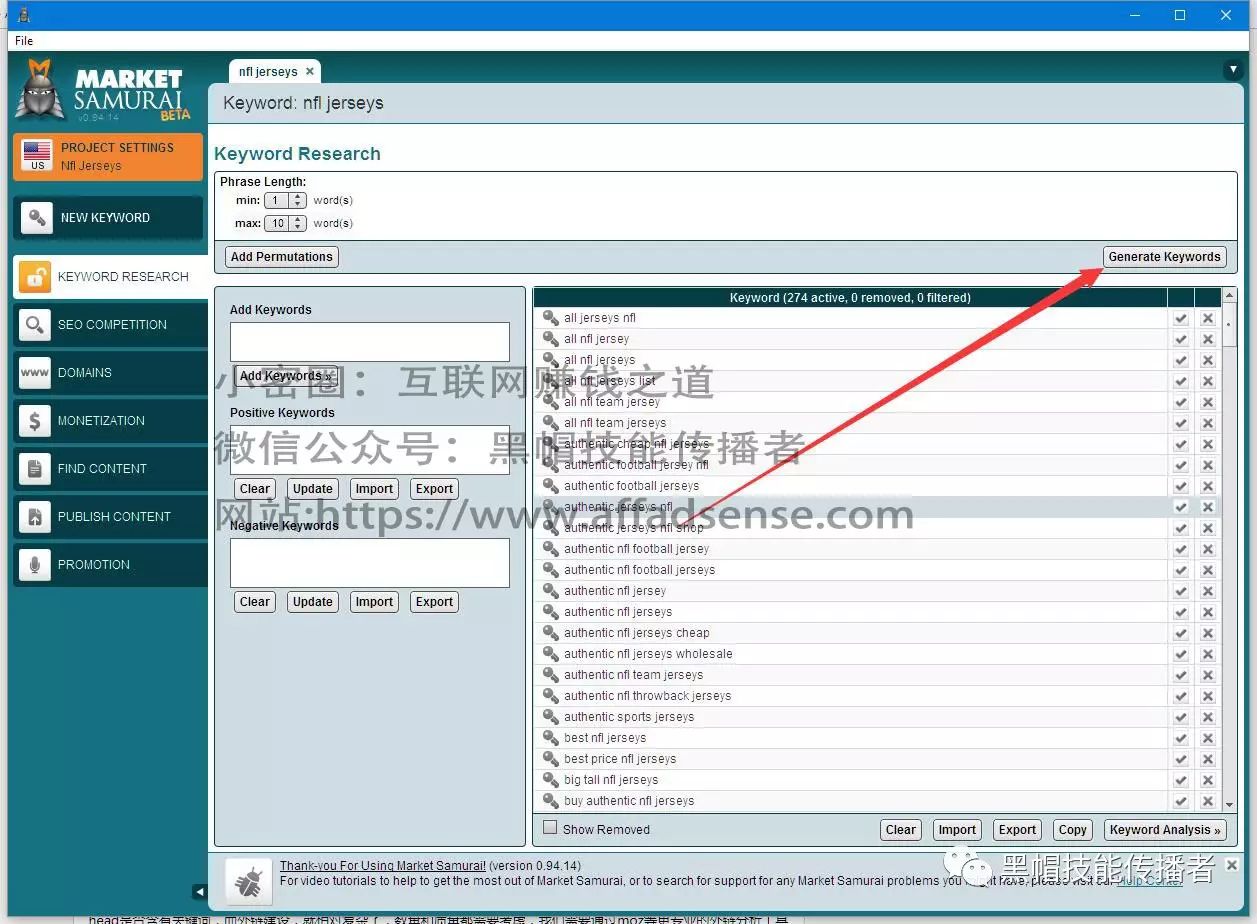Toggle checkmark for buy authentic nfl jerseys
The width and height of the screenshot is (1257, 924).
point(1181,801)
